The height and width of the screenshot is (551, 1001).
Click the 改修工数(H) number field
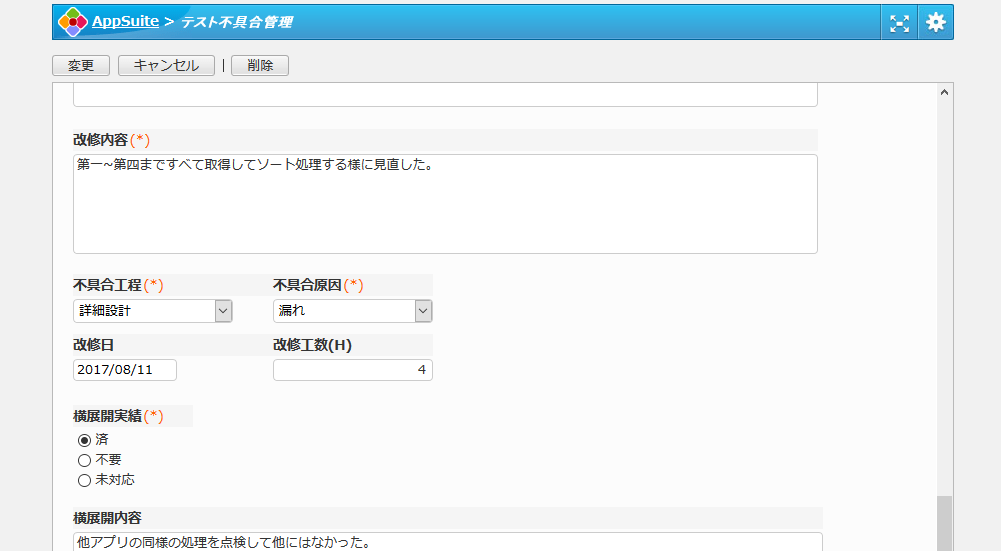[x=353, y=370]
